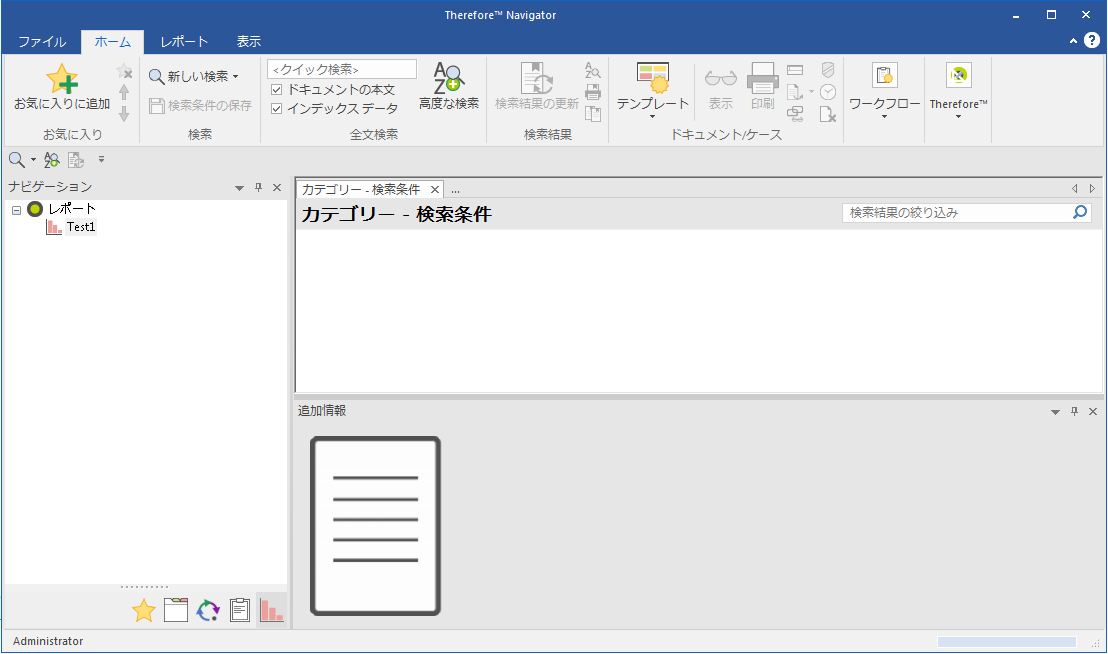This screenshot has height=654, width=1108.
Task: Open the ファイル menu tab
Action: click(x=42, y=42)
